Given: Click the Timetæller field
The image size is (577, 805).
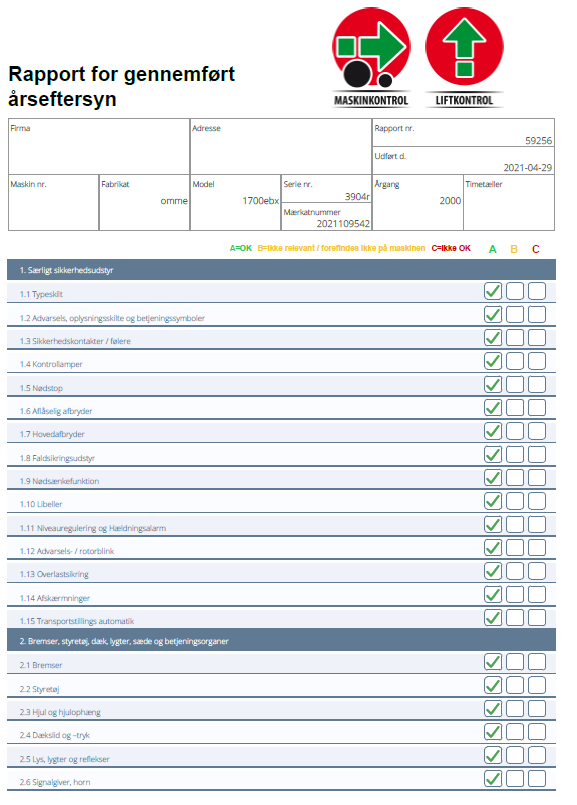Looking at the screenshot, I should [x=509, y=203].
